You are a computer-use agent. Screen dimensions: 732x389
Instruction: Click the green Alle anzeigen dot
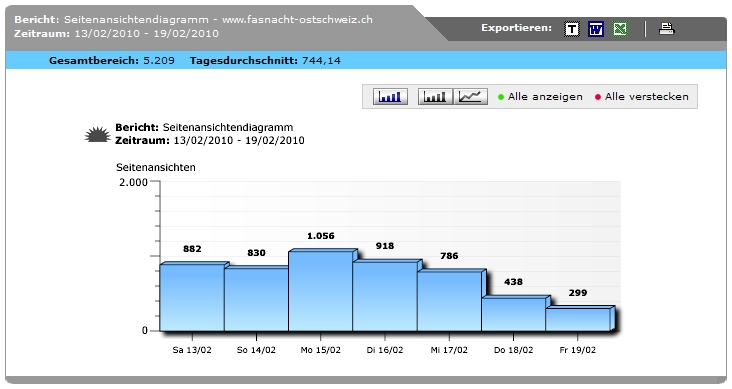pos(501,97)
